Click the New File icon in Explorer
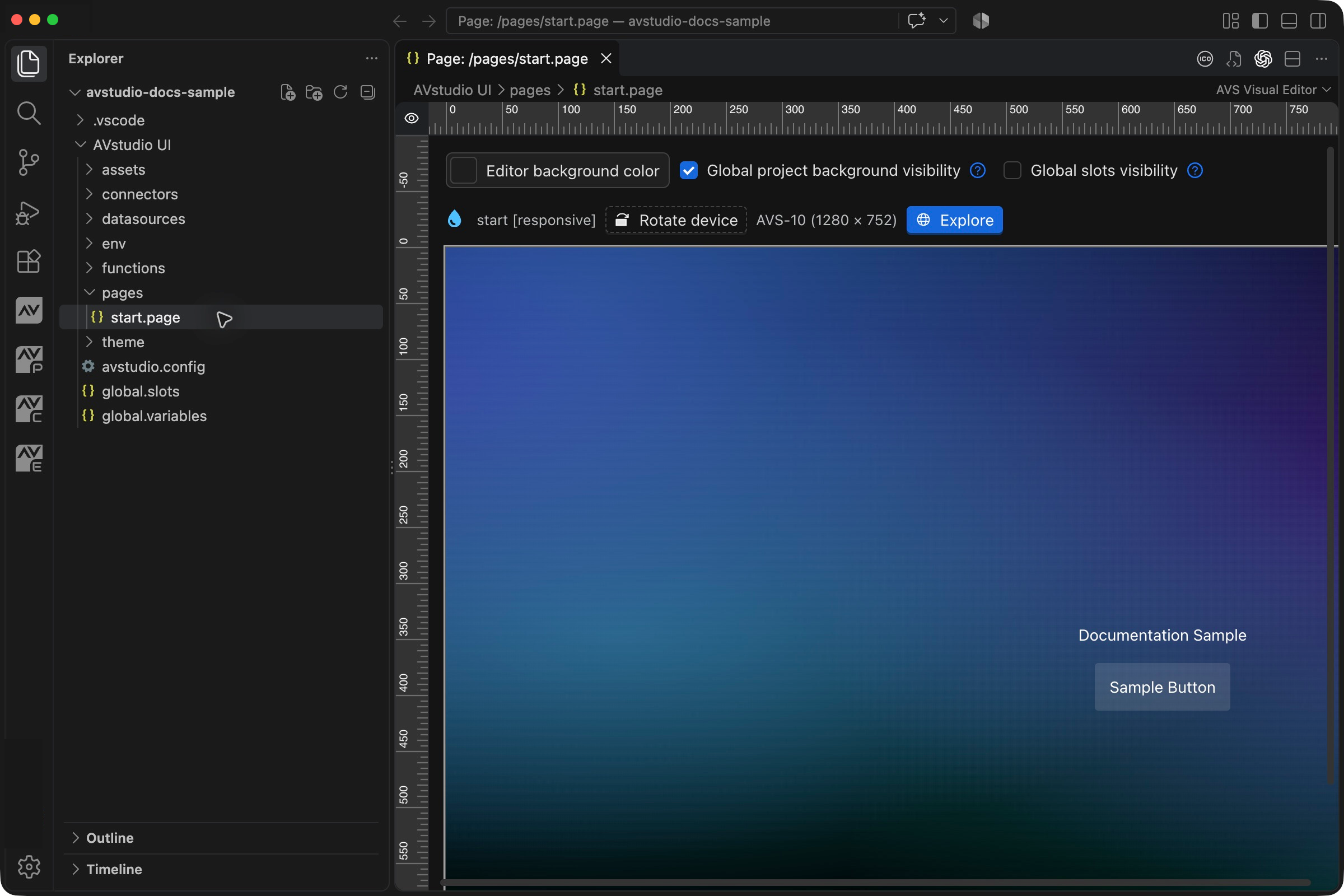The width and height of the screenshot is (1344, 896). pos(288,92)
